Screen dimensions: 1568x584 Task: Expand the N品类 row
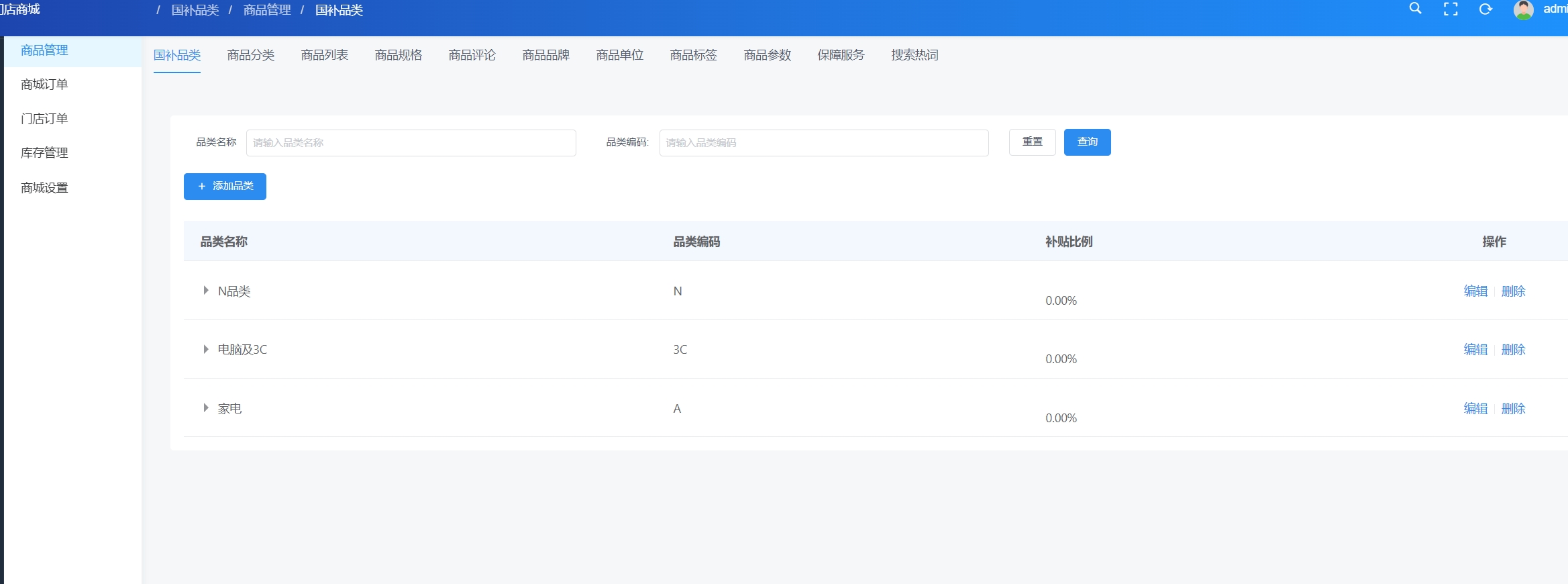(206, 291)
